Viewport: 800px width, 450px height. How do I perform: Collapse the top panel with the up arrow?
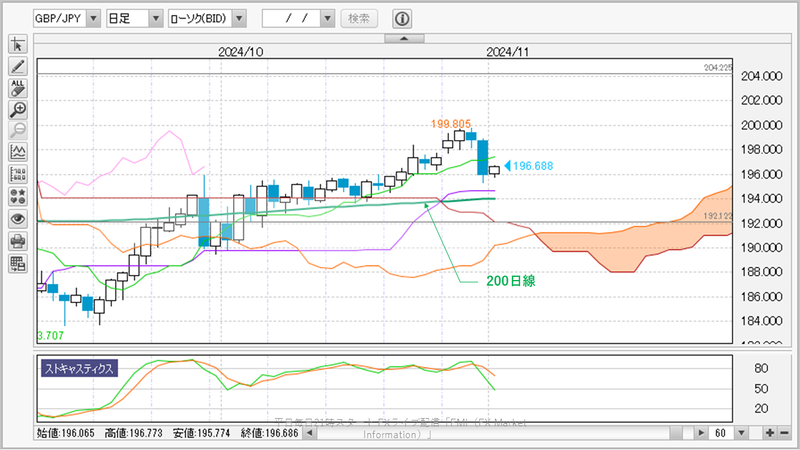pos(404,38)
